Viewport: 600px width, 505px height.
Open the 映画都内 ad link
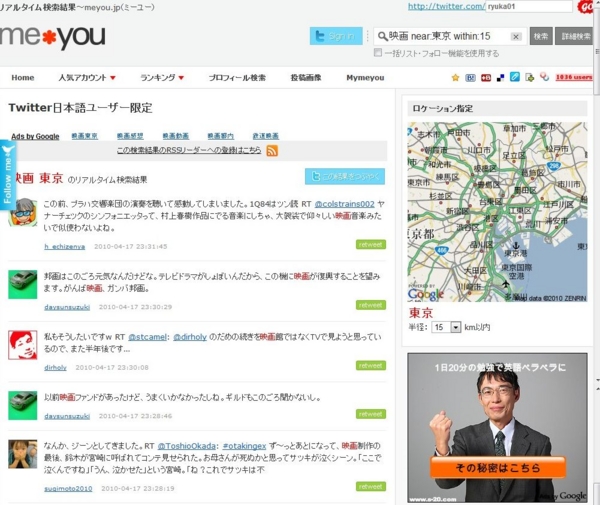(x=221, y=136)
